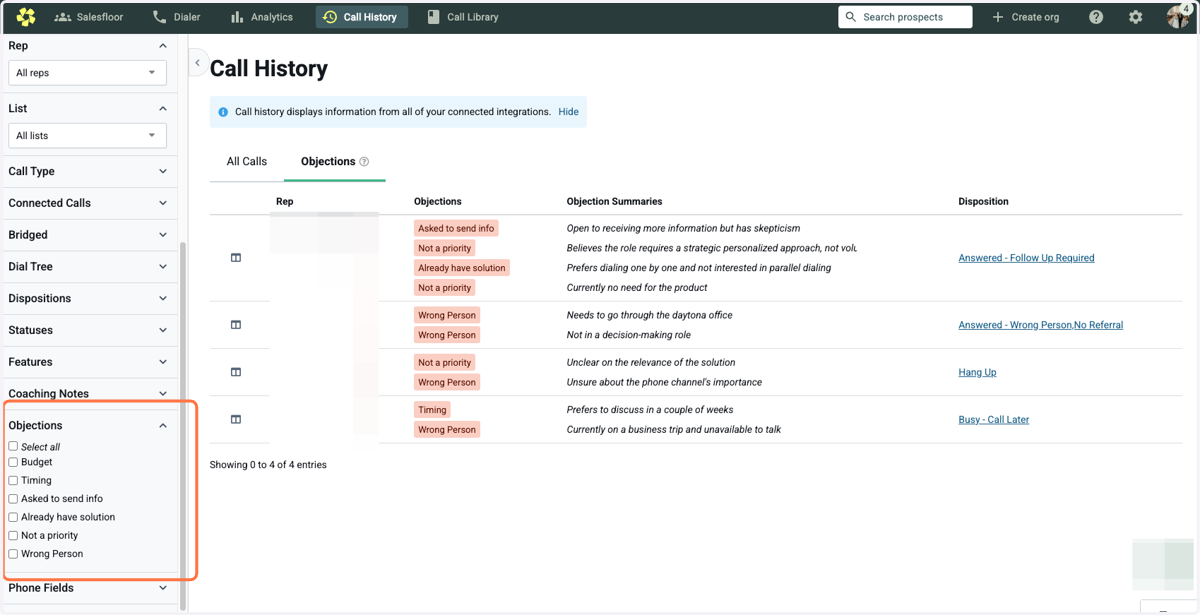Select the Call History nav item

[360, 17]
